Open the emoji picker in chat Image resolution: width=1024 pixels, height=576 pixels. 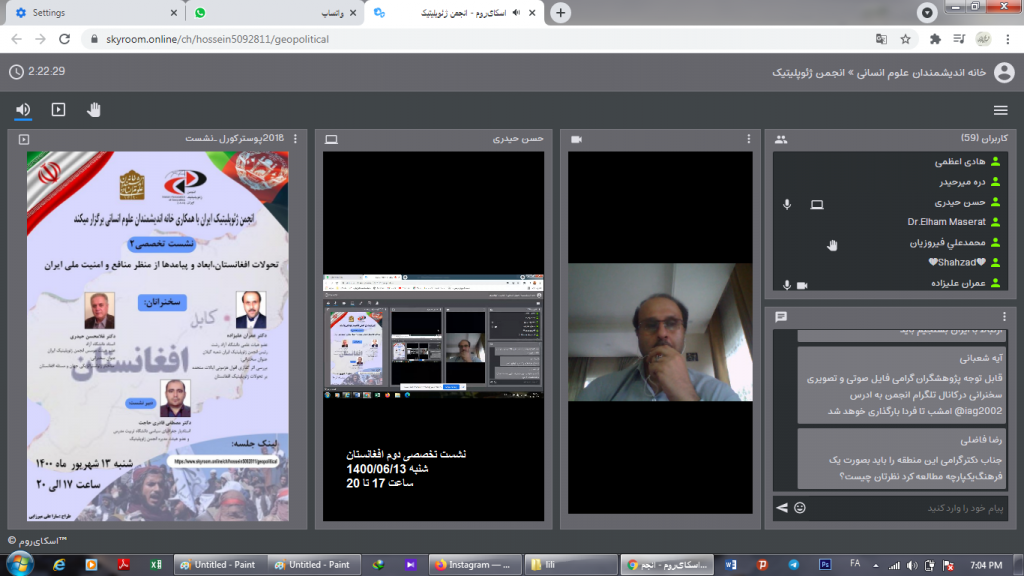click(799, 508)
